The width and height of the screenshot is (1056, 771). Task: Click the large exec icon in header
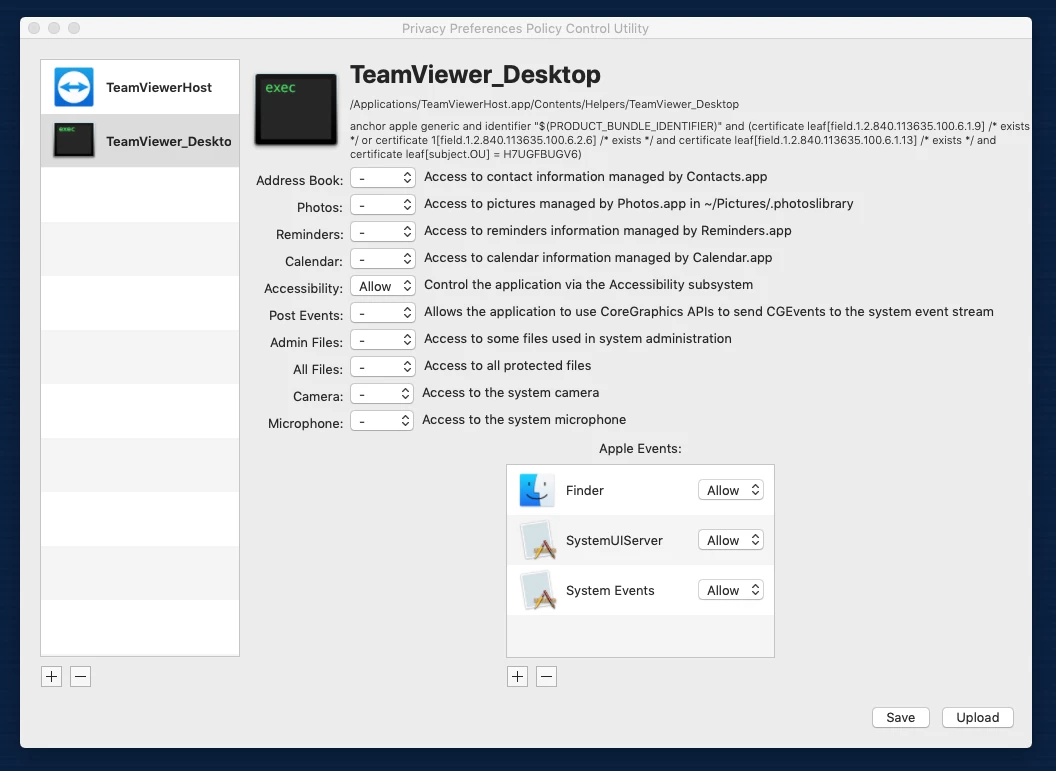click(296, 110)
